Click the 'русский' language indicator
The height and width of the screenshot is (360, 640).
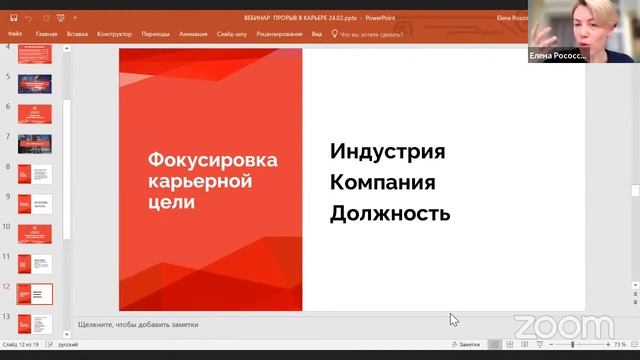click(68, 345)
